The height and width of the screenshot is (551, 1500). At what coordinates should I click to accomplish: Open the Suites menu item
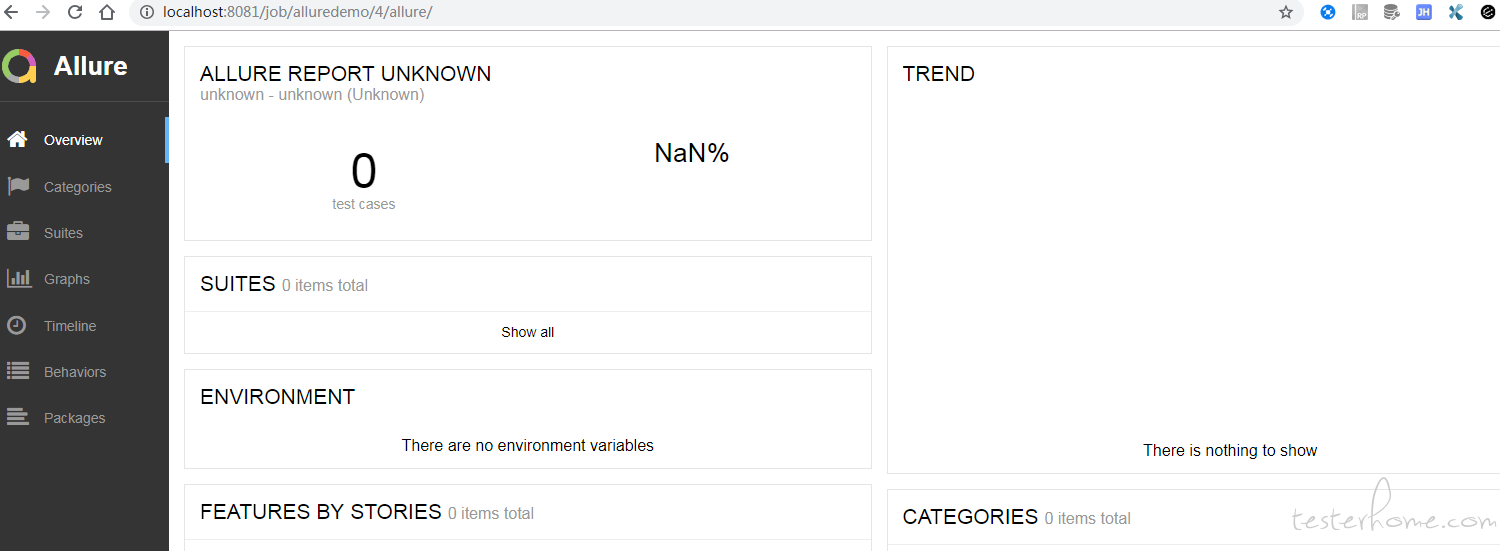click(x=84, y=233)
